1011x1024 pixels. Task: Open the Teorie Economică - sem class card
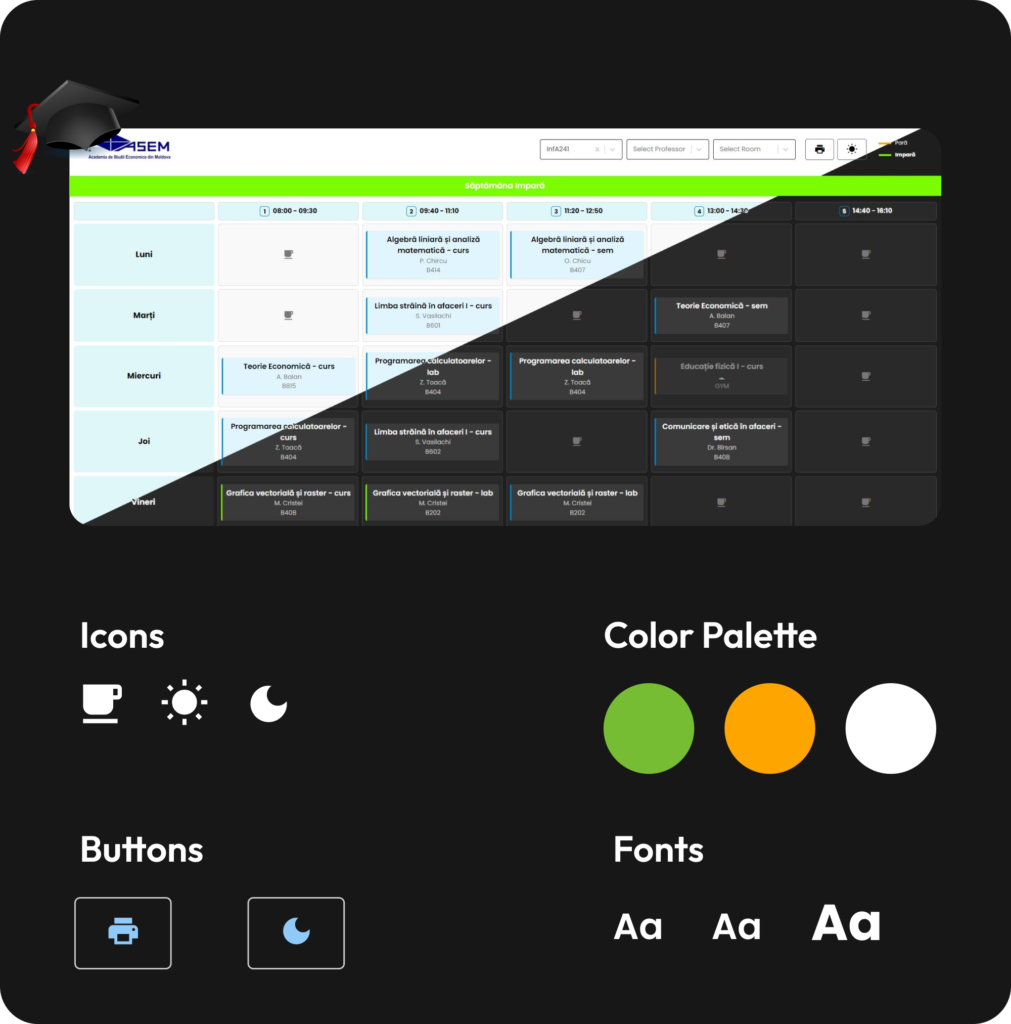pyautogui.click(x=721, y=315)
